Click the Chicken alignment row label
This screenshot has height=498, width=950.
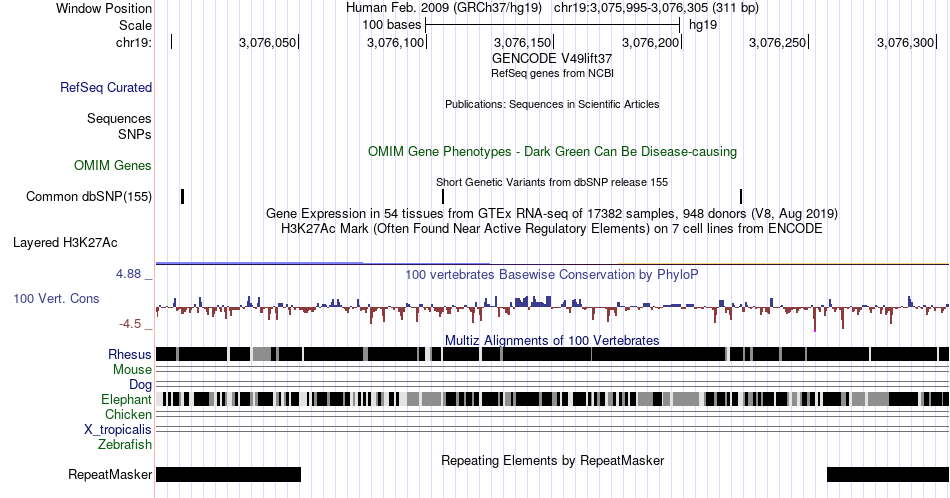[x=128, y=414]
